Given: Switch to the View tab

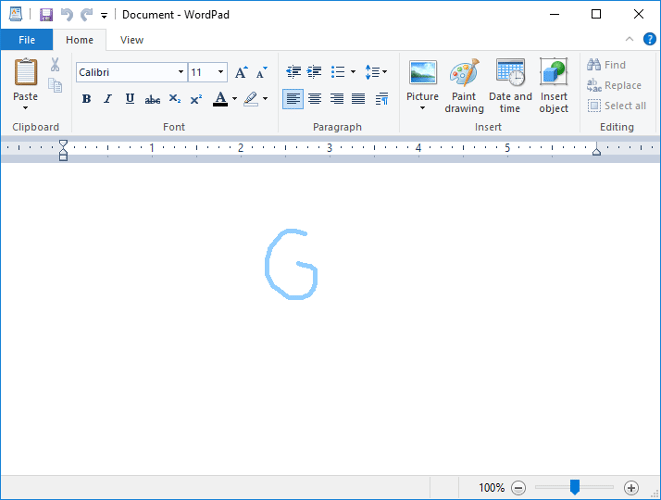Looking at the screenshot, I should (x=132, y=40).
